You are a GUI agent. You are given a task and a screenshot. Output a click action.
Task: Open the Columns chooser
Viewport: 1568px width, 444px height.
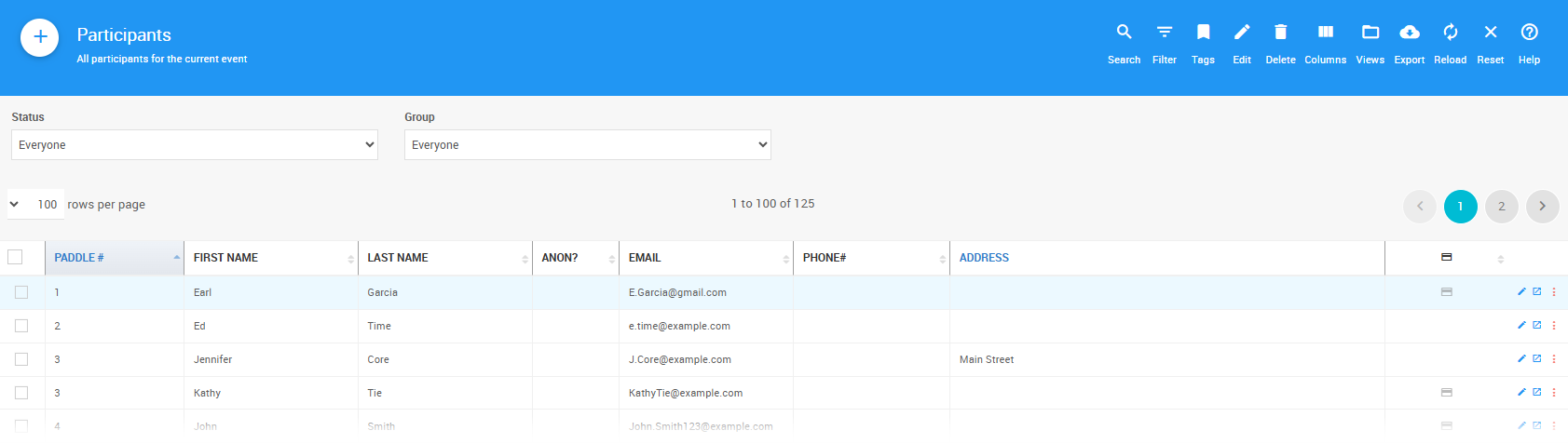(1325, 43)
